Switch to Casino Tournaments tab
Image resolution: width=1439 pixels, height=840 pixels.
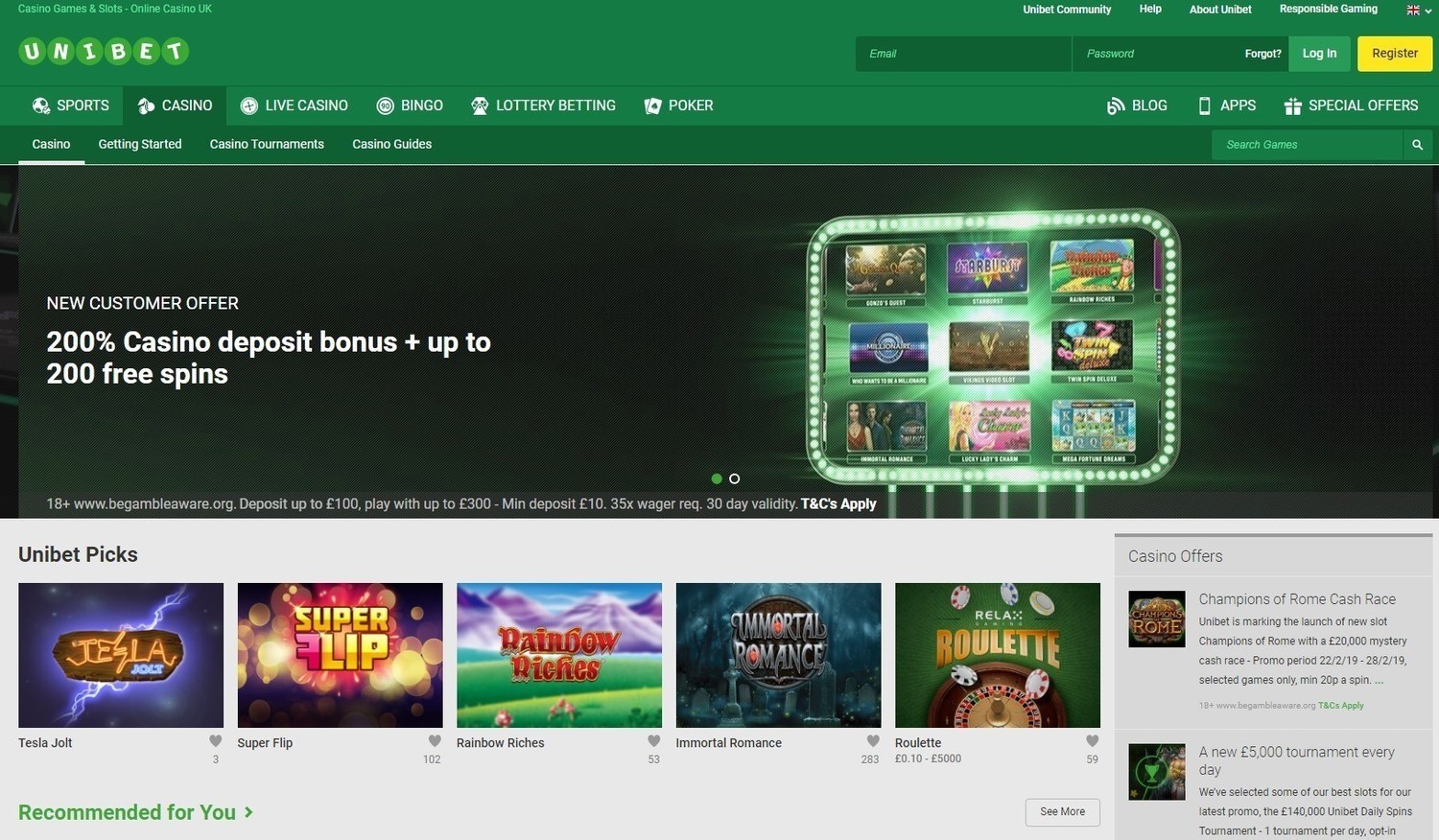pyautogui.click(x=267, y=144)
